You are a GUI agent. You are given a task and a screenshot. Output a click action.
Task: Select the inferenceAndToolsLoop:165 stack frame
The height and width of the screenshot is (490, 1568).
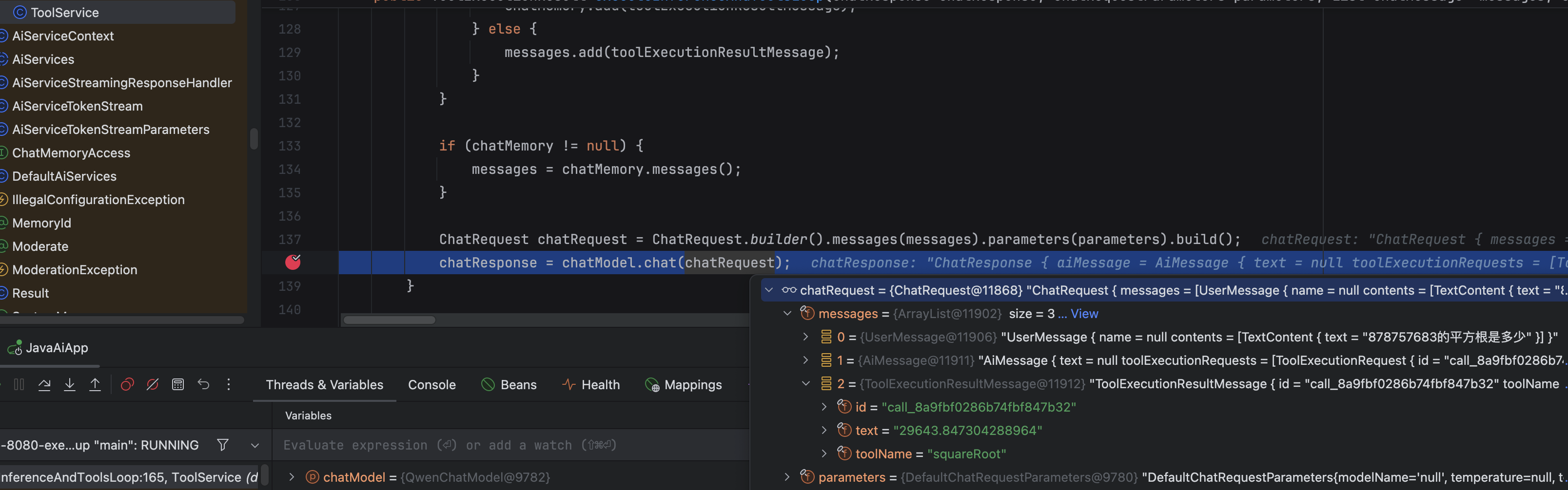(x=129, y=477)
